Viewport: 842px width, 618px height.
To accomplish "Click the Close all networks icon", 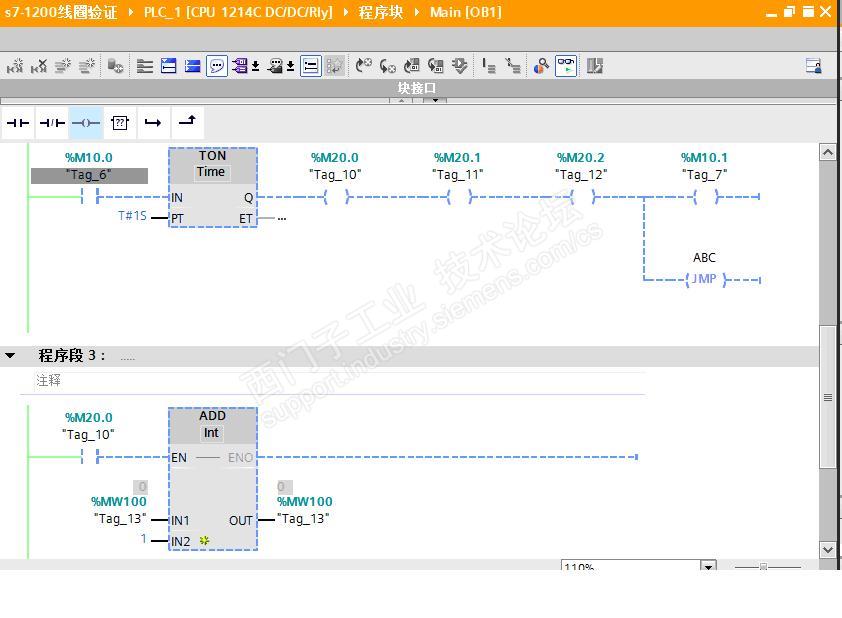I will pos(169,66).
